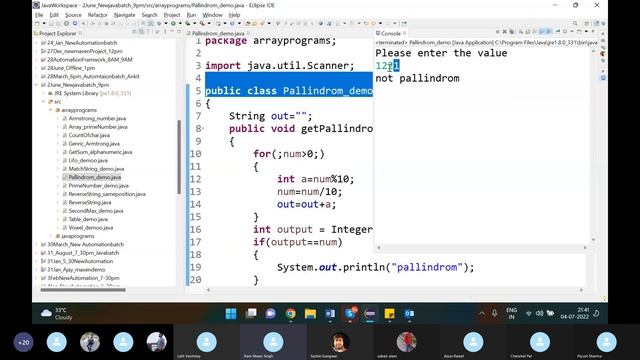Toggle Show Console When Standard Error Changes
Image resolution: width=640 pixels, height=360 pixels.
(549, 31)
